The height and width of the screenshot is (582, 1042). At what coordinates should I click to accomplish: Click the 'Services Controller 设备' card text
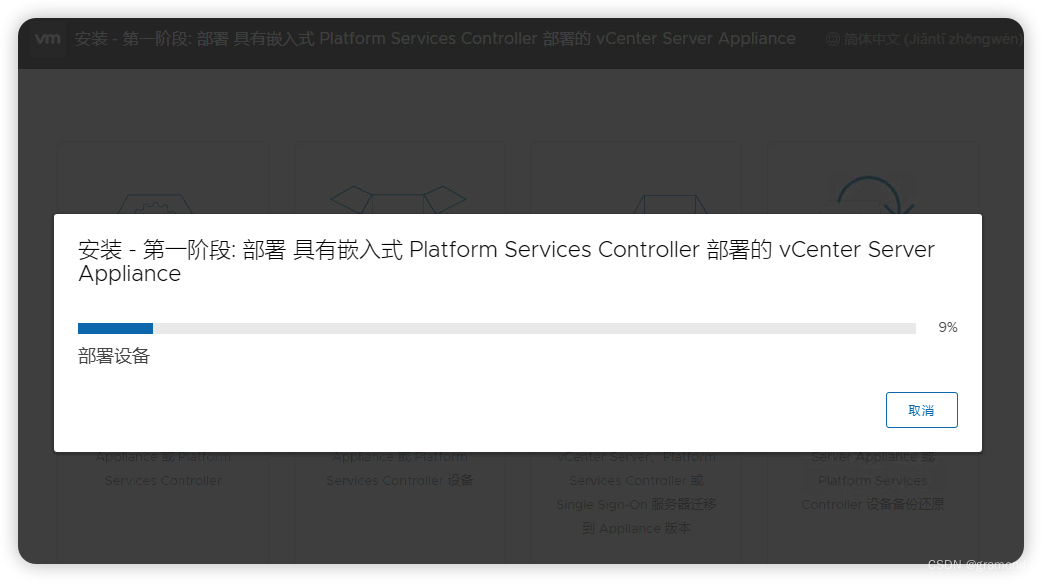point(399,480)
